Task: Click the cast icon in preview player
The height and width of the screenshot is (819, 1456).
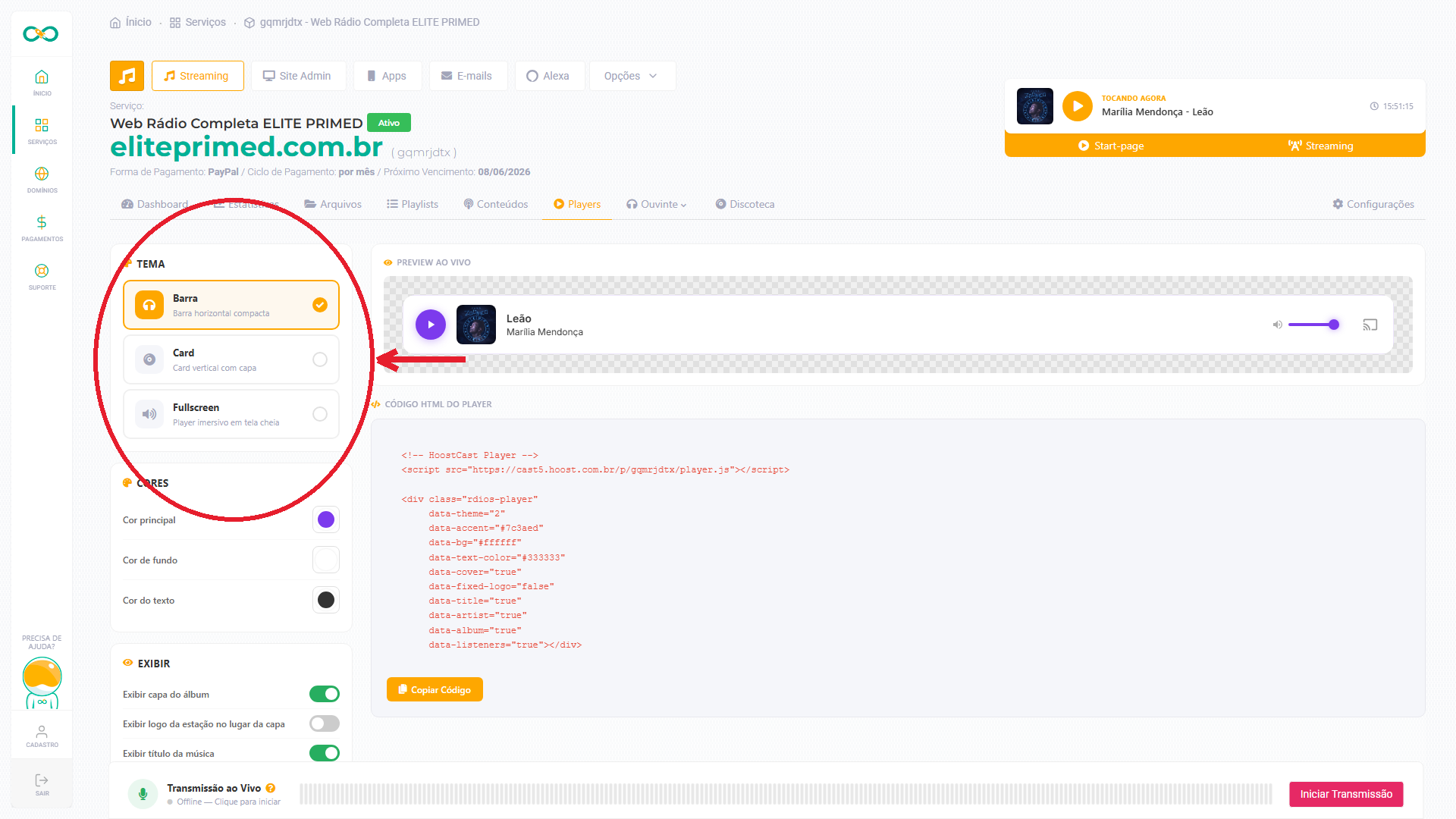Action: click(1370, 325)
